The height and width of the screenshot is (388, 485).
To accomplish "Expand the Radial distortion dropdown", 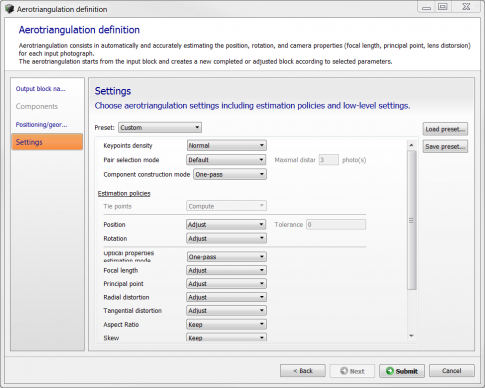I will [x=226, y=297].
